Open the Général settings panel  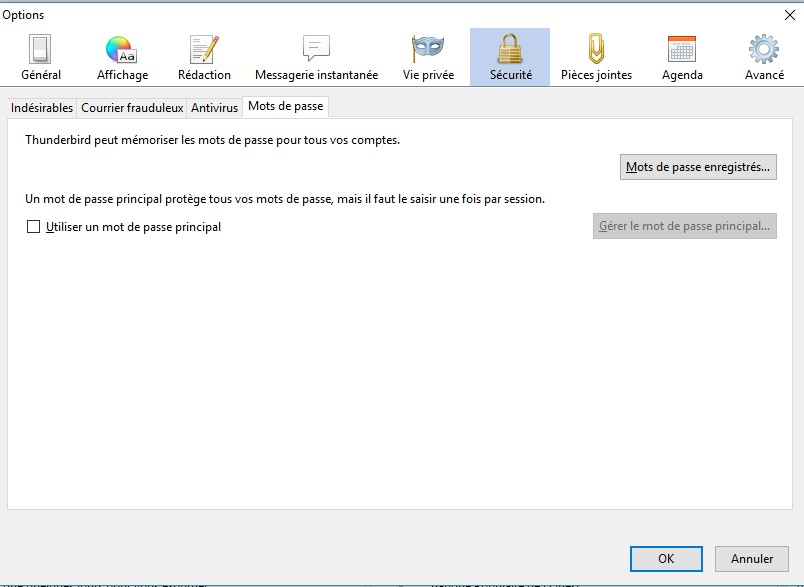(x=39, y=53)
